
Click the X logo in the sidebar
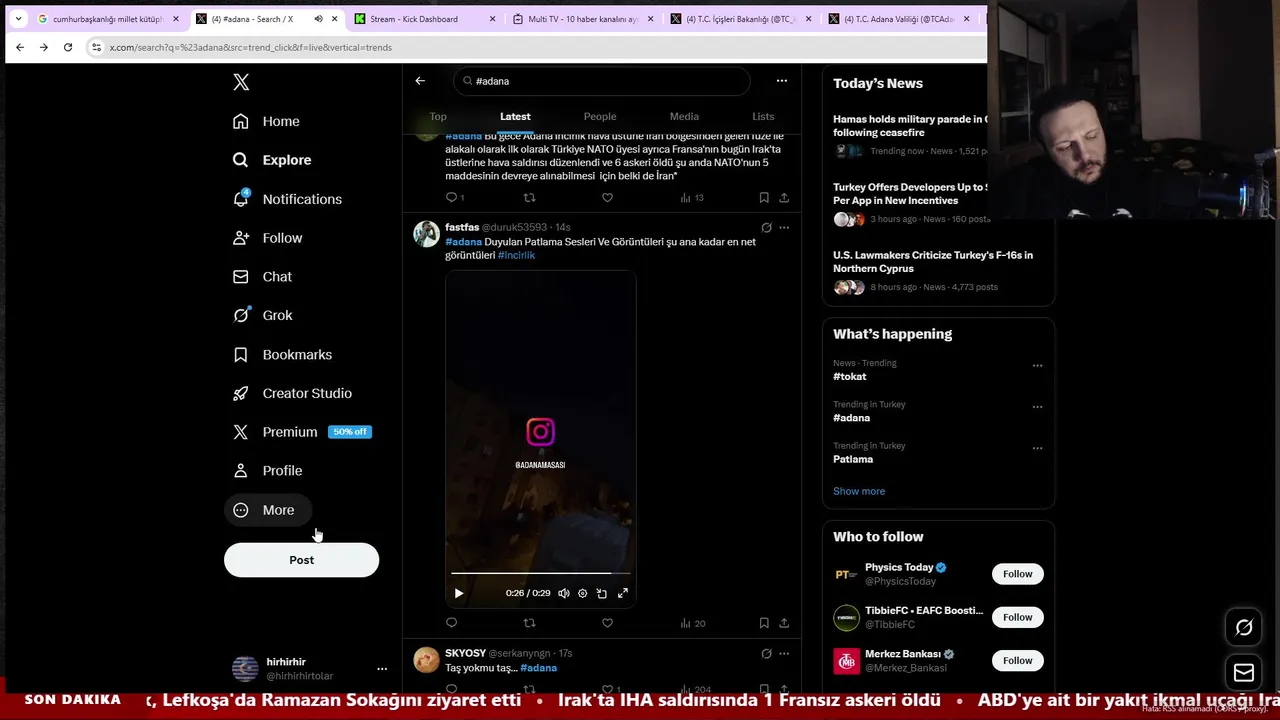coord(241,82)
